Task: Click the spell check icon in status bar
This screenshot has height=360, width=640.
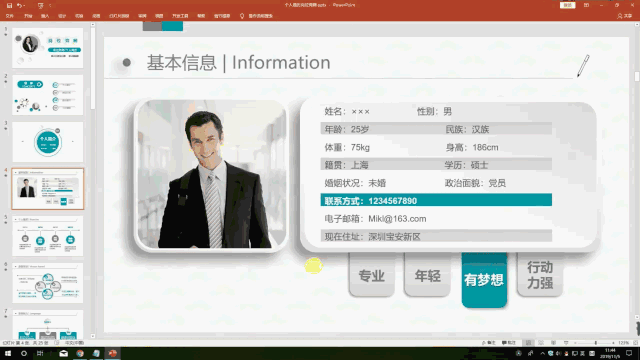Action: tap(58, 343)
